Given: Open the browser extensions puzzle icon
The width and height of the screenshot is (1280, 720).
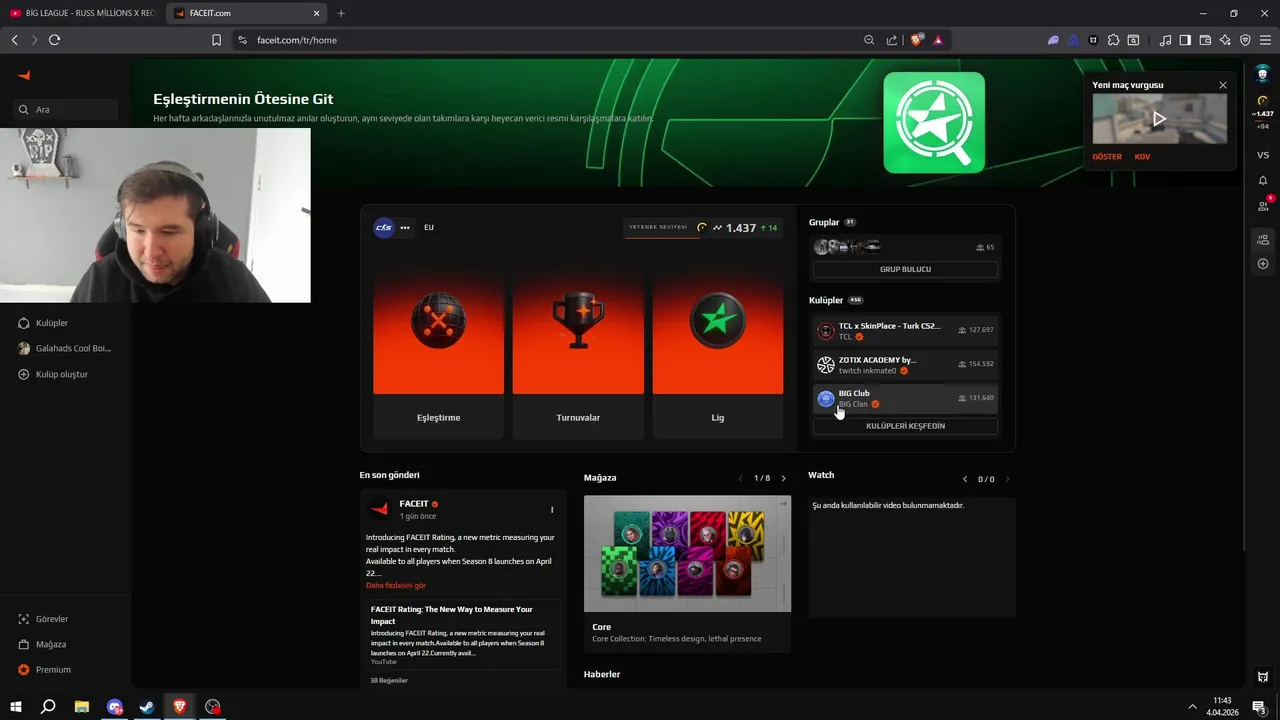Looking at the screenshot, I should [x=1113, y=40].
